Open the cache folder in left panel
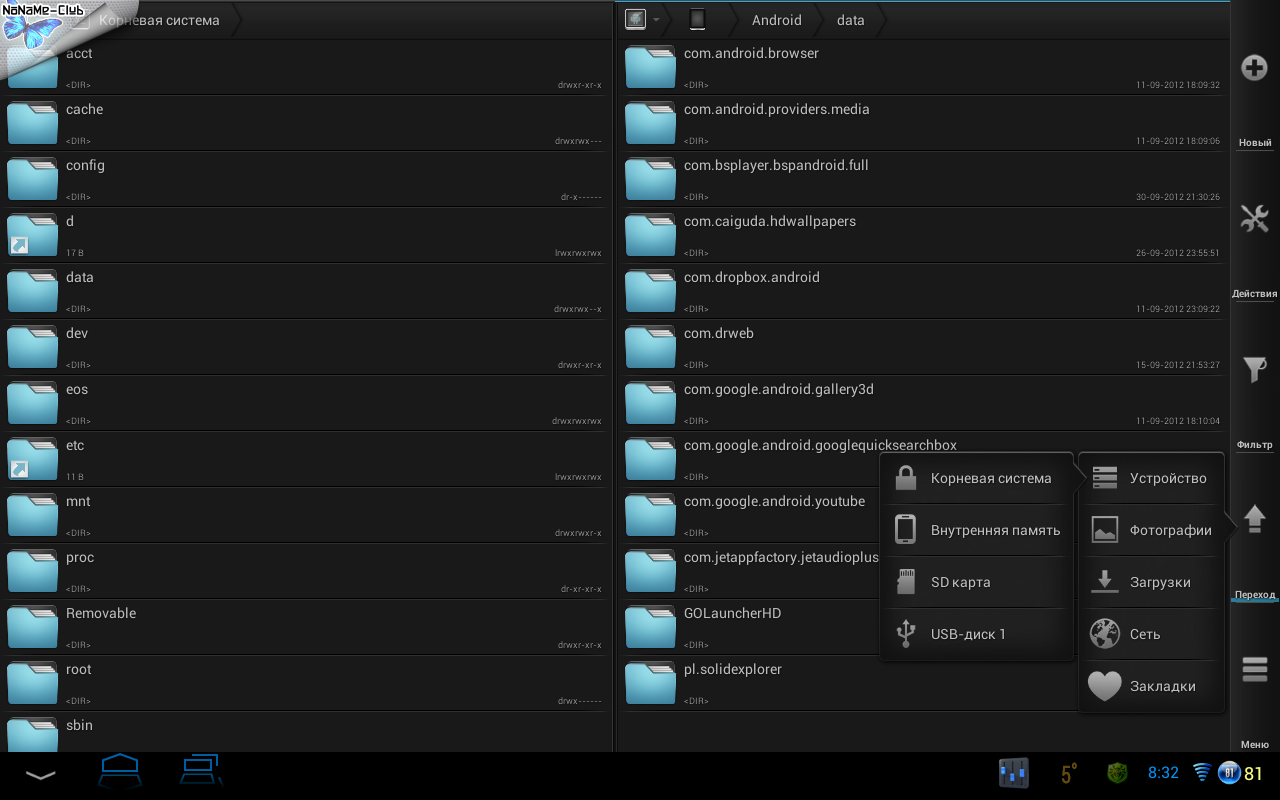Image resolution: width=1280 pixels, height=800 pixels. pos(85,110)
